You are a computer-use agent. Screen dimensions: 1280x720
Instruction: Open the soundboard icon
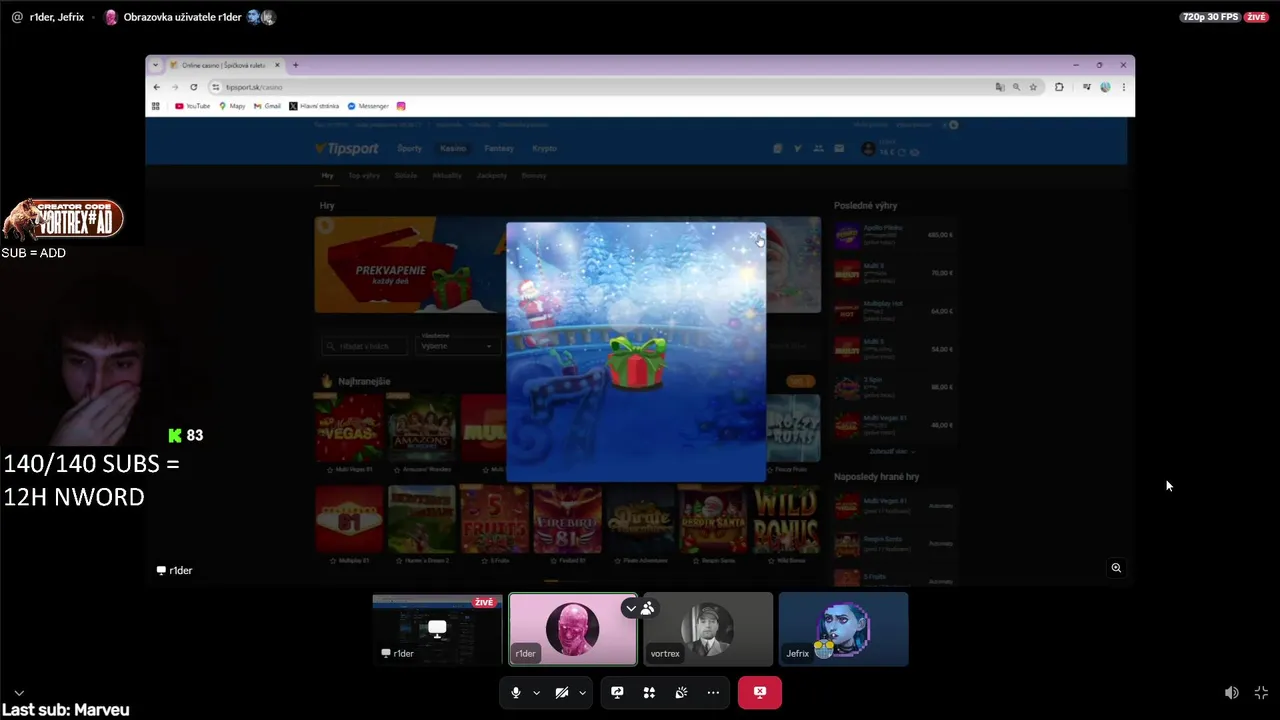[x=681, y=692]
